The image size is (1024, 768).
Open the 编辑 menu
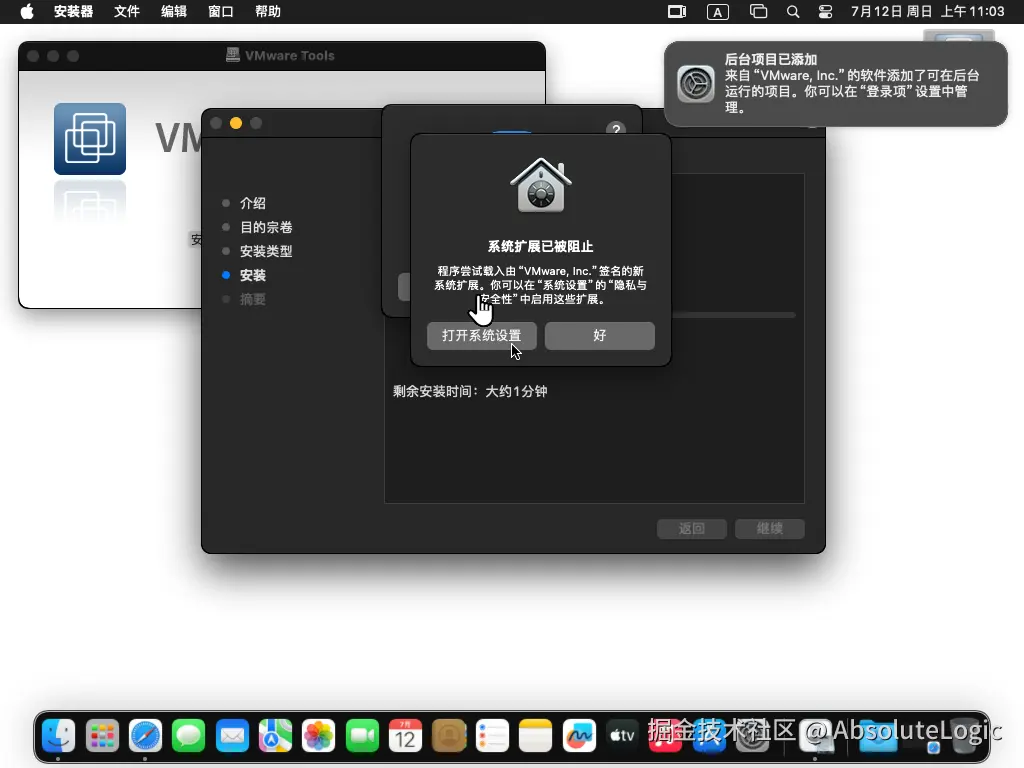pyautogui.click(x=174, y=12)
